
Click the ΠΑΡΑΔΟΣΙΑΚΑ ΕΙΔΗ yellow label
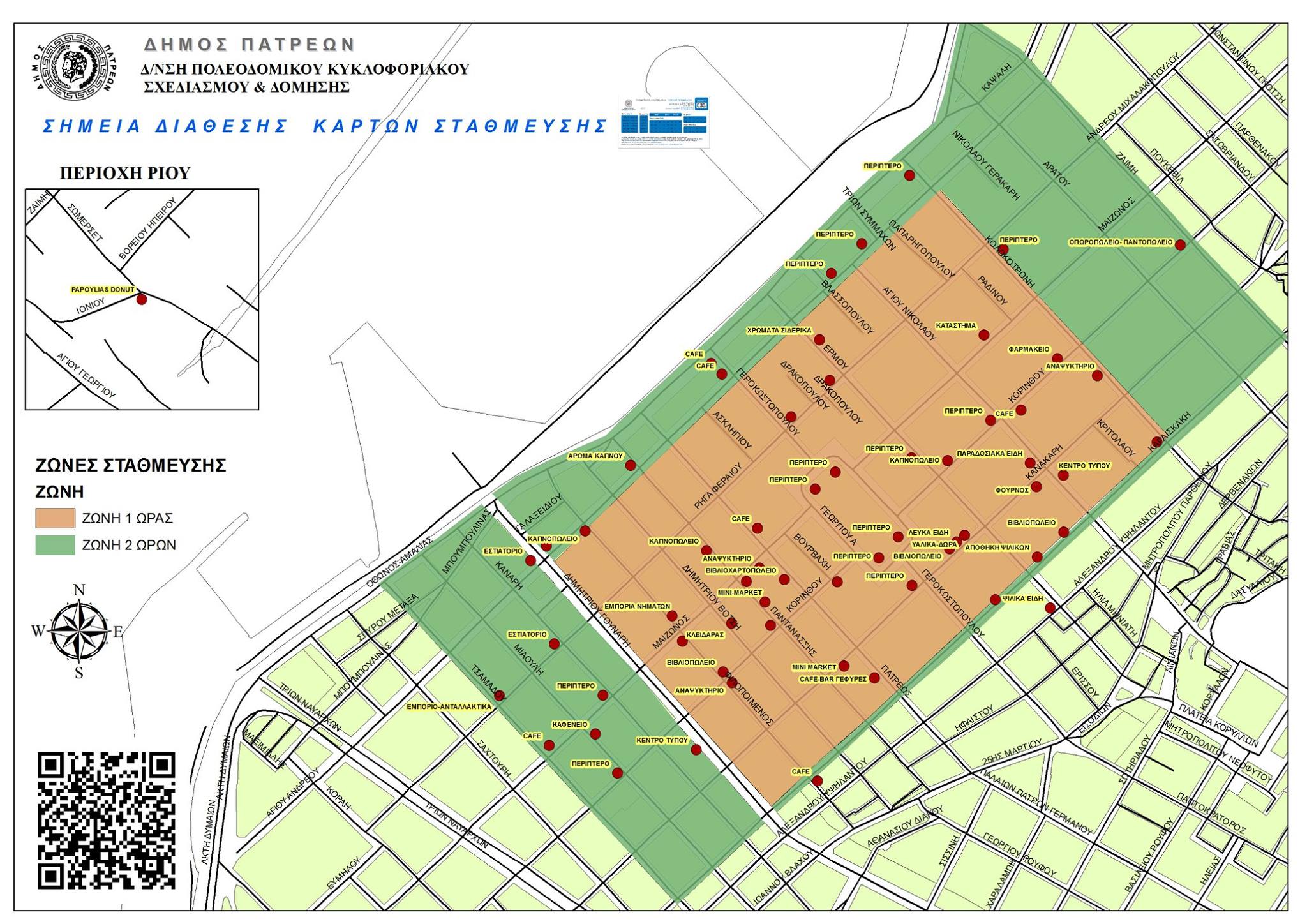click(x=989, y=454)
